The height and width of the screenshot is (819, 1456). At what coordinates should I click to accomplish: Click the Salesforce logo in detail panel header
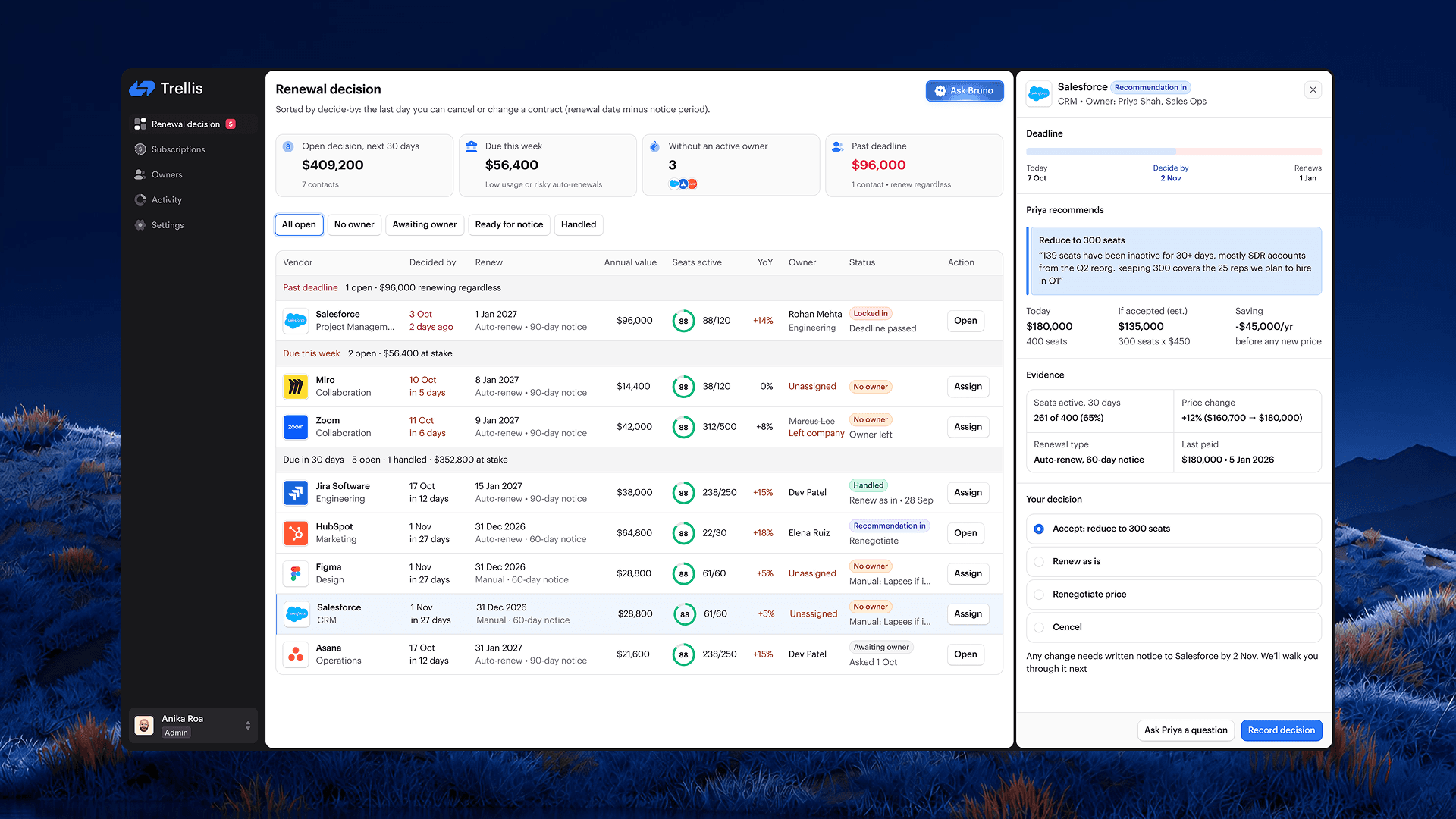click(x=1039, y=93)
